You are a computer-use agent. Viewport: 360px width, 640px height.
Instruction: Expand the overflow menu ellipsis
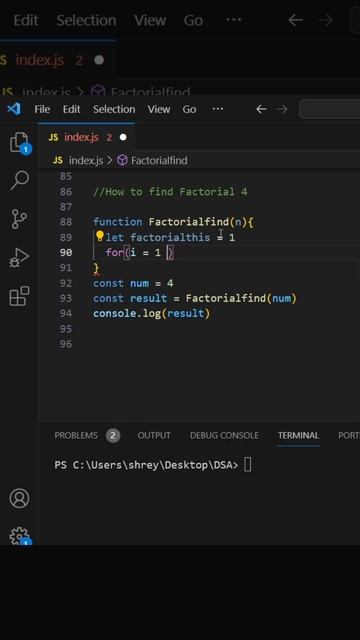pos(218,109)
